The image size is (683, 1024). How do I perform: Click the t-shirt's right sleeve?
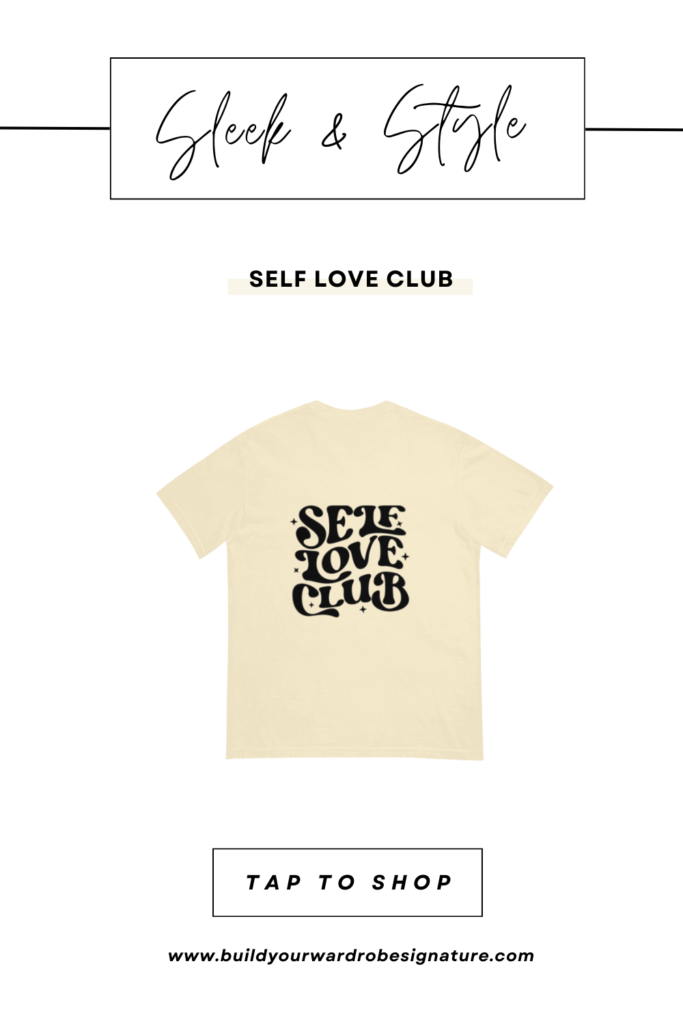506,496
